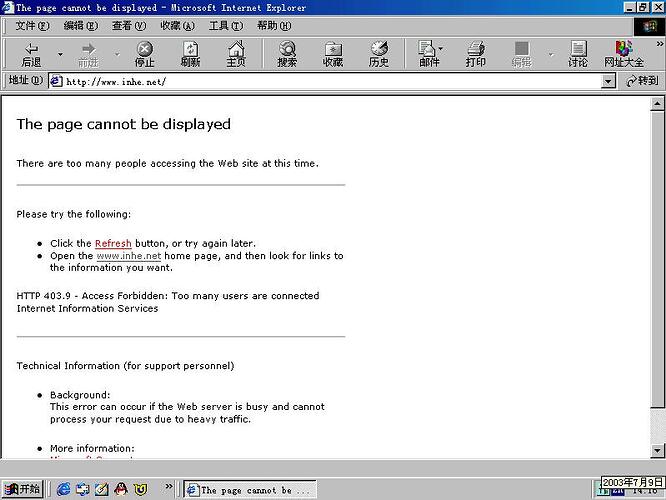Open the 开始 (Start) button on taskbar

pos(22,489)
